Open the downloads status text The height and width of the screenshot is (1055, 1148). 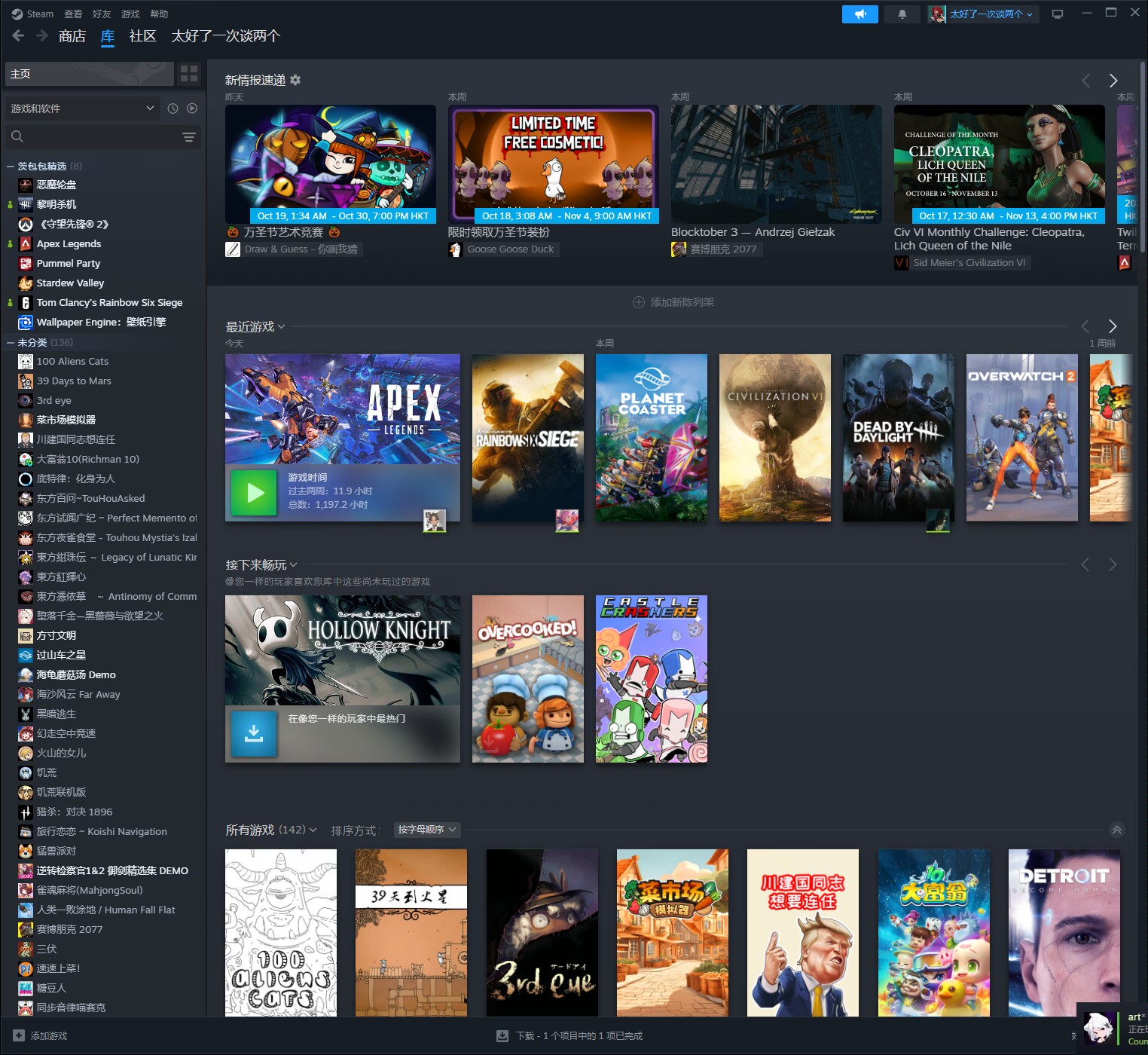pos(579,1035)
